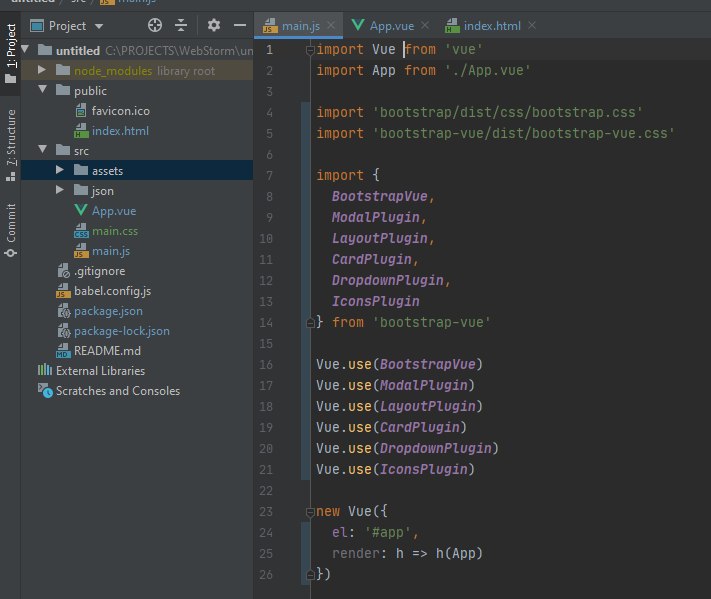Fold the new Vue block at line 23
711x599 pixels.
[x=310, y=512]
